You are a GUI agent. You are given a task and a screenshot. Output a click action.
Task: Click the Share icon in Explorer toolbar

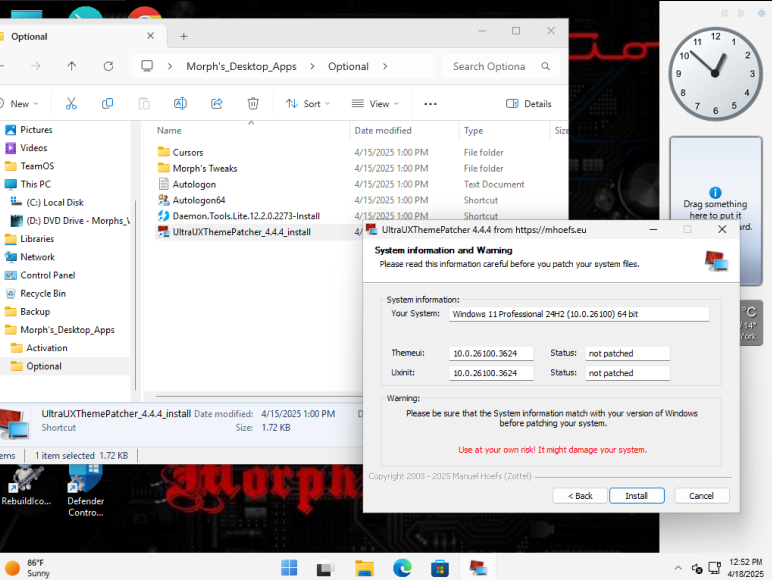[x=217, y=103]
